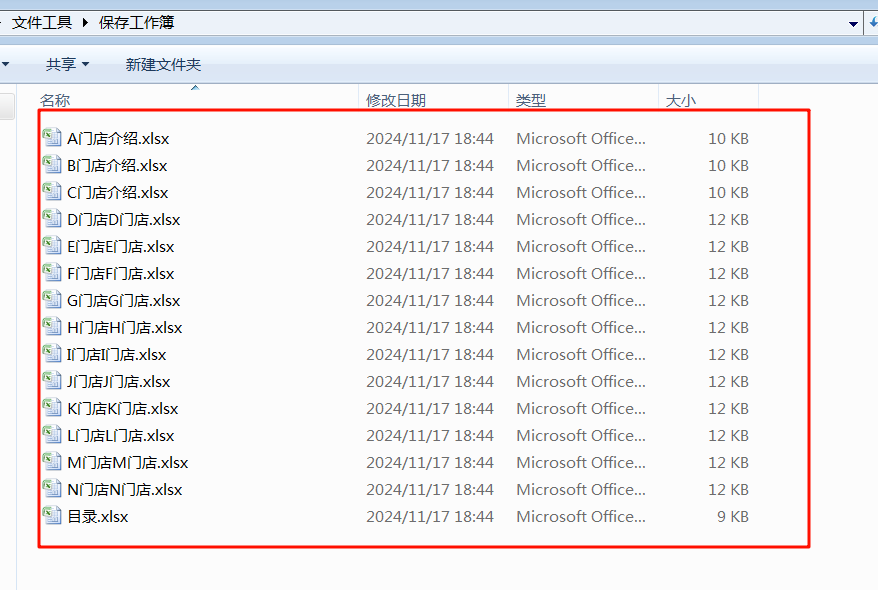Click file name D门店D门店.xlsx
The width and height of the screenshot is (878, 590).
123,219
